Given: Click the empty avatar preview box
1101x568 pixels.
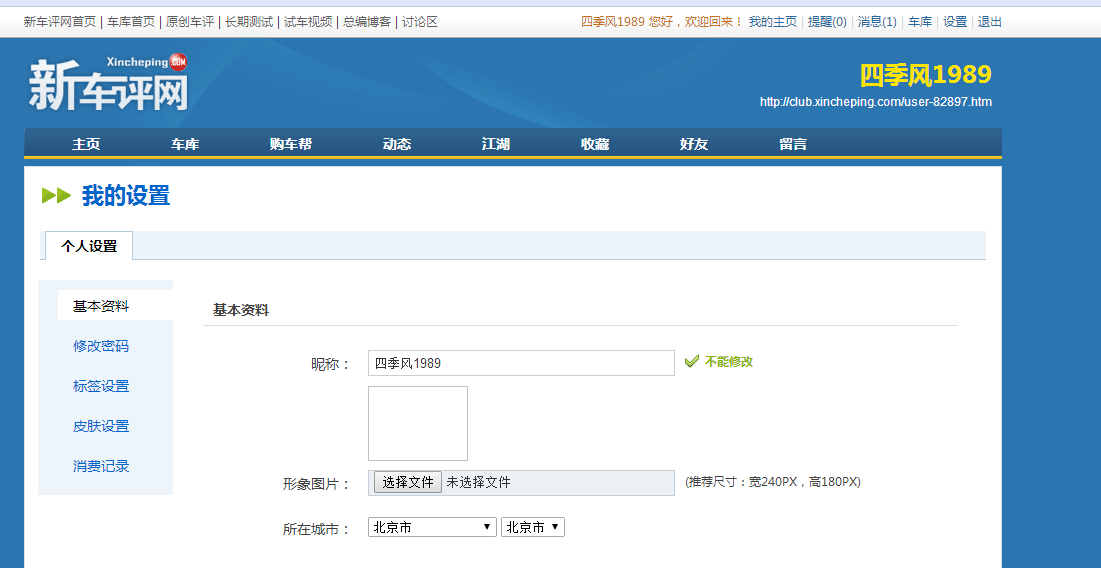Looking at the screenshot, I should pyautogui.click(x=418, y=423).
